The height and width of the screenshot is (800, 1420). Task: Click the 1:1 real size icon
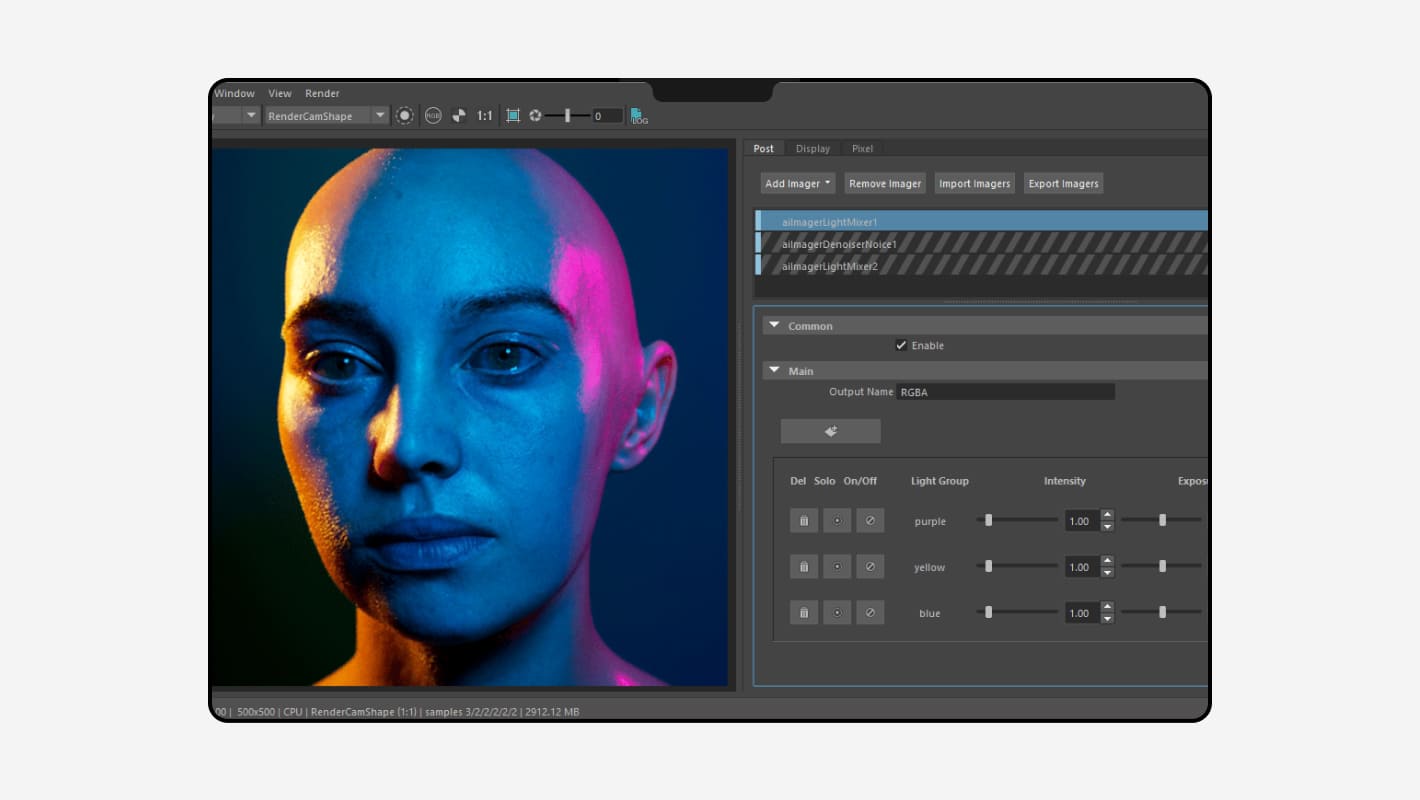484,116
